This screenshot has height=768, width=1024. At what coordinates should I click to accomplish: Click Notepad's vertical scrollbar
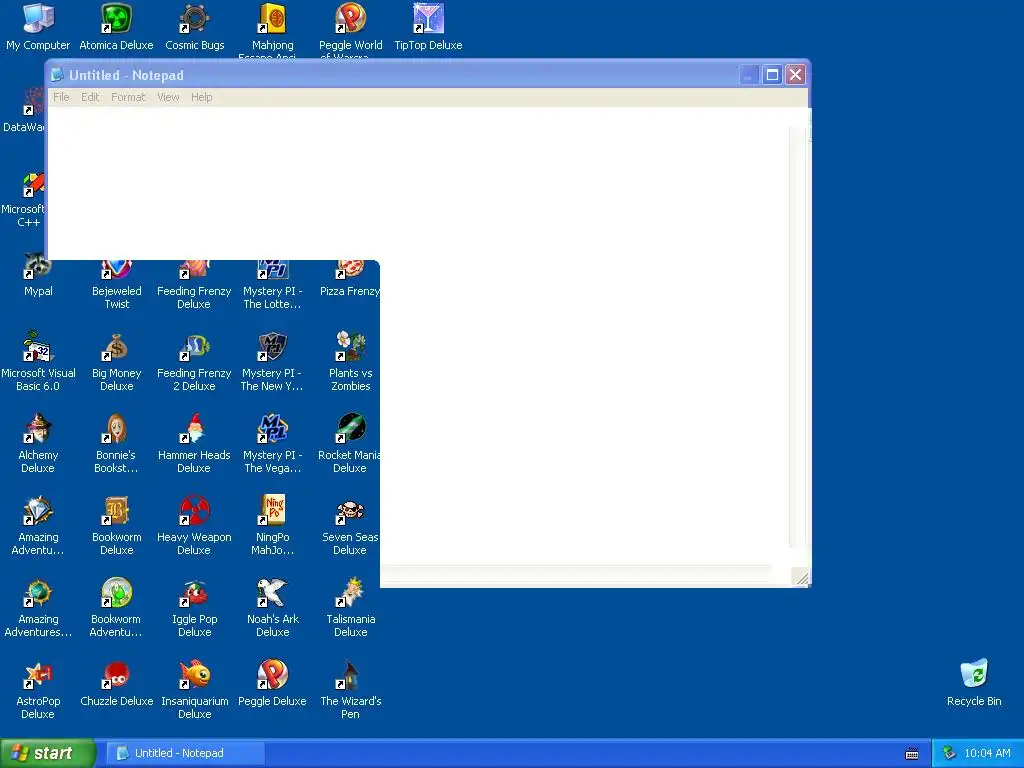coord(796,336)
